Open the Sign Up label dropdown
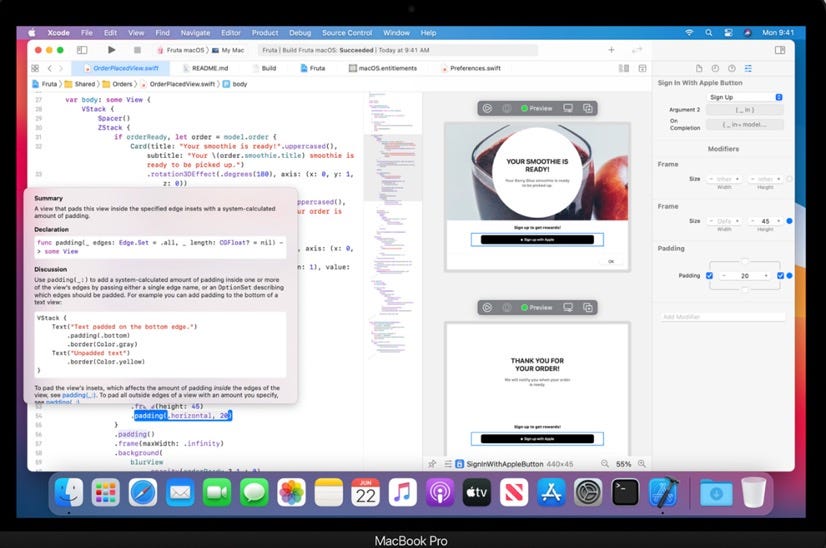 tap(744, 97)
